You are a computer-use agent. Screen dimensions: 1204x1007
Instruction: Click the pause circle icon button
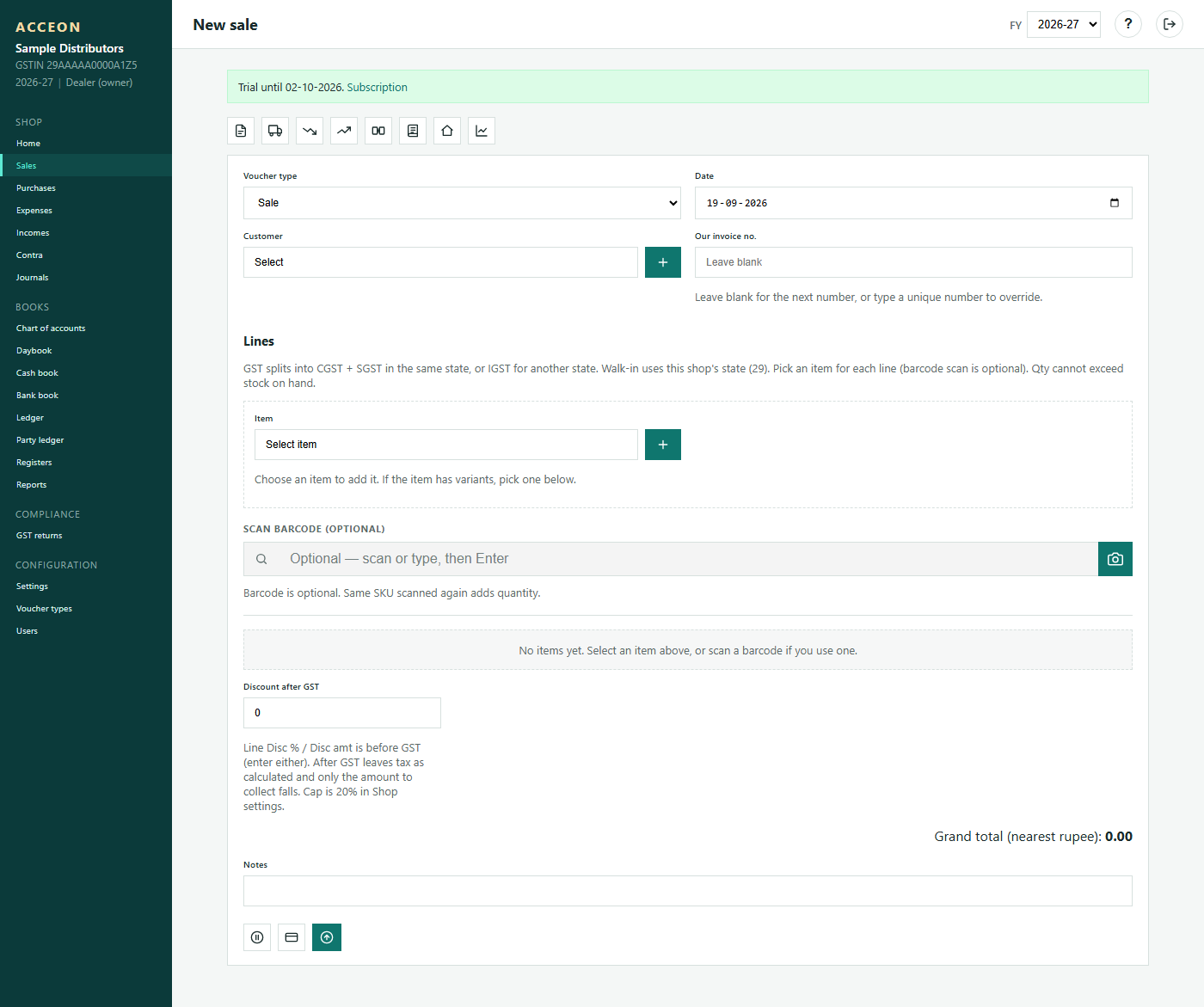(x=257, y=937)
